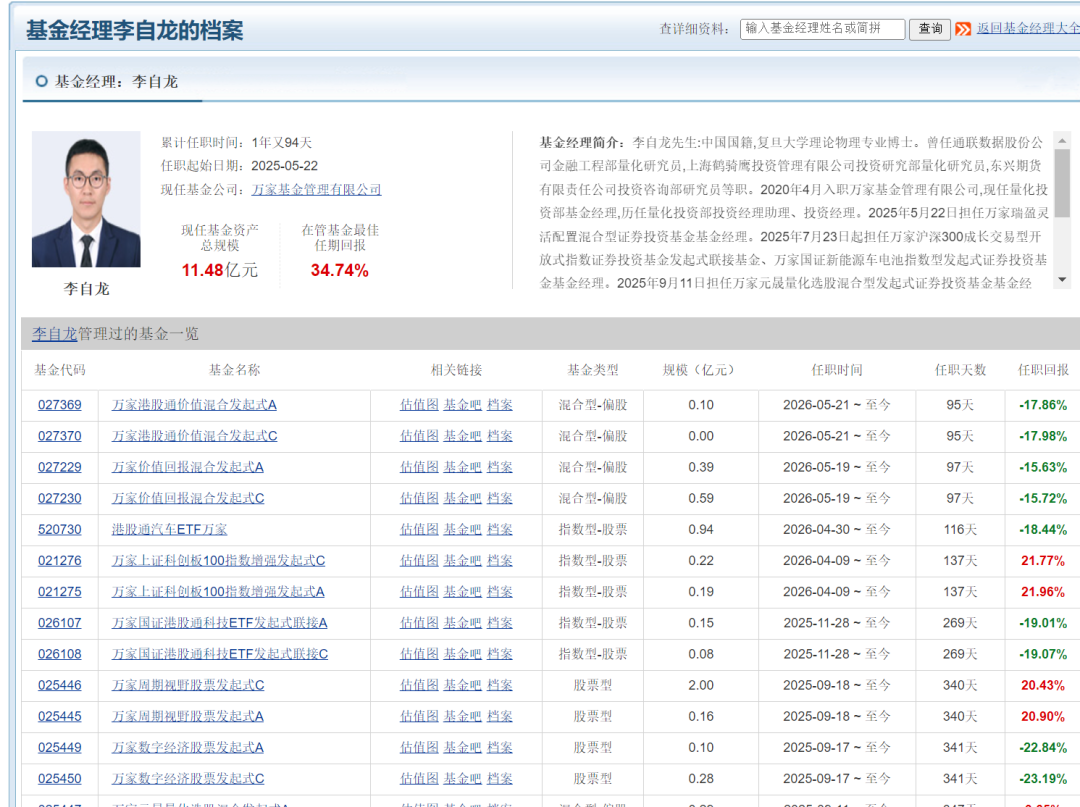The width and height of the screenshot is (1080, 807).
Task: Open 万家周期视野股票发起式A fund page
Action: pos(187,716)
